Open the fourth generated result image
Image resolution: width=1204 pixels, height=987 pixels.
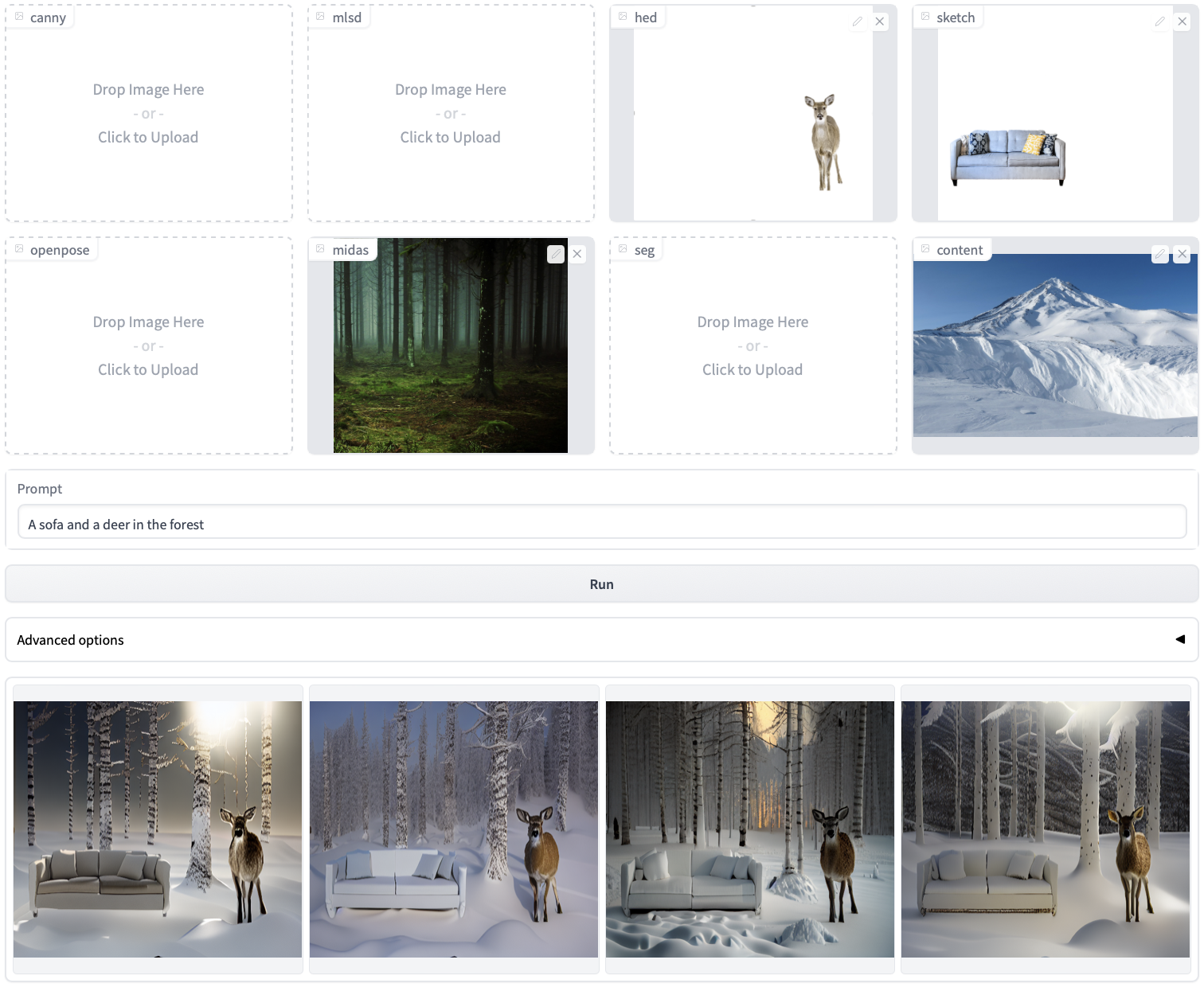tap(1046, 829)
